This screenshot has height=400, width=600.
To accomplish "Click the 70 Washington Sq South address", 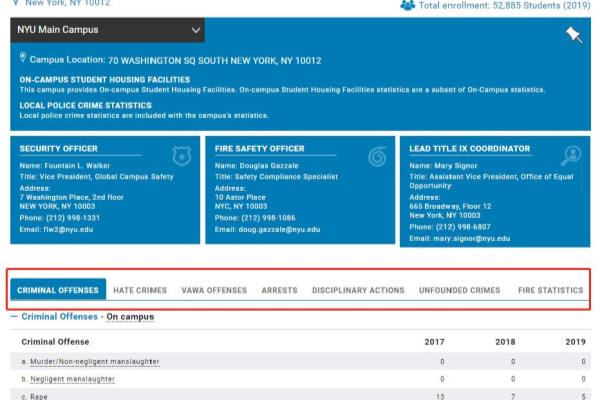I will pos(215,60).
